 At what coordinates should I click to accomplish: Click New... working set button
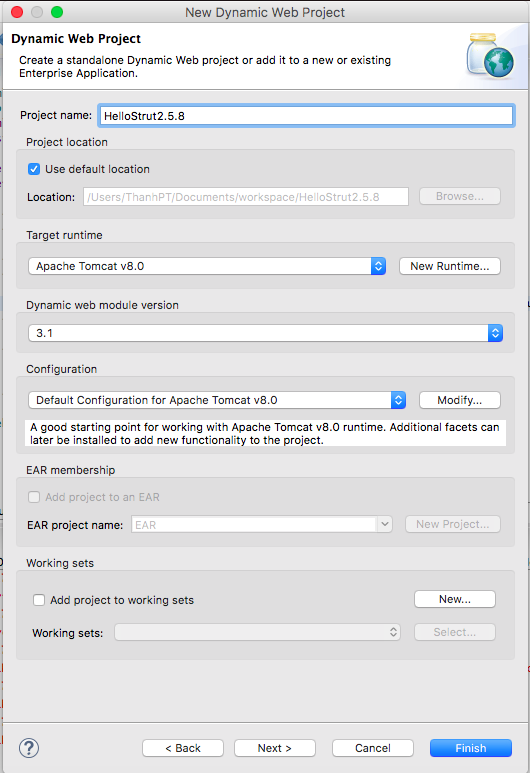pyautogui.click(x=455, y=599)
